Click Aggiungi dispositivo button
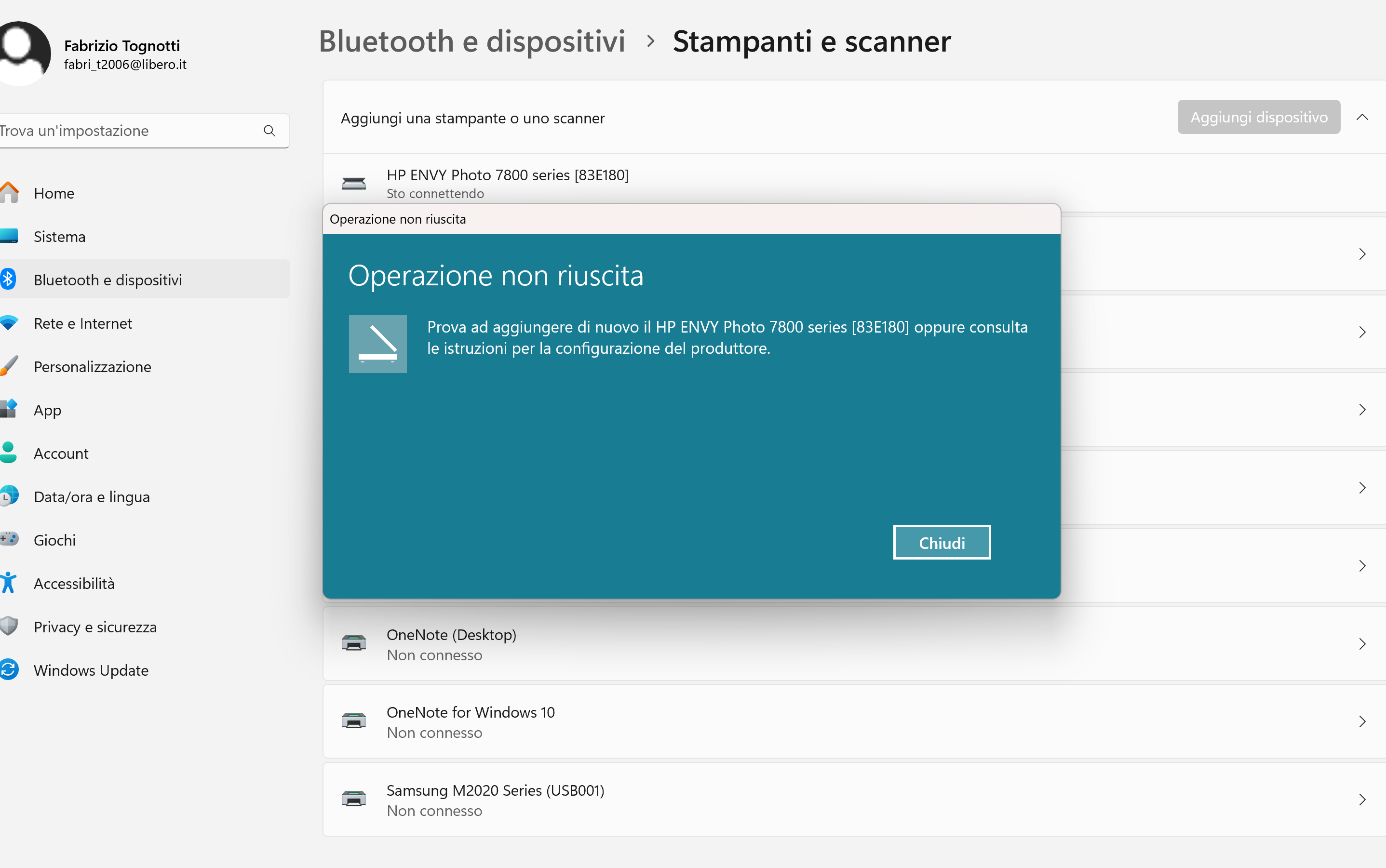This screenshot has height=868, width=1386. (x=1258, y=117)
